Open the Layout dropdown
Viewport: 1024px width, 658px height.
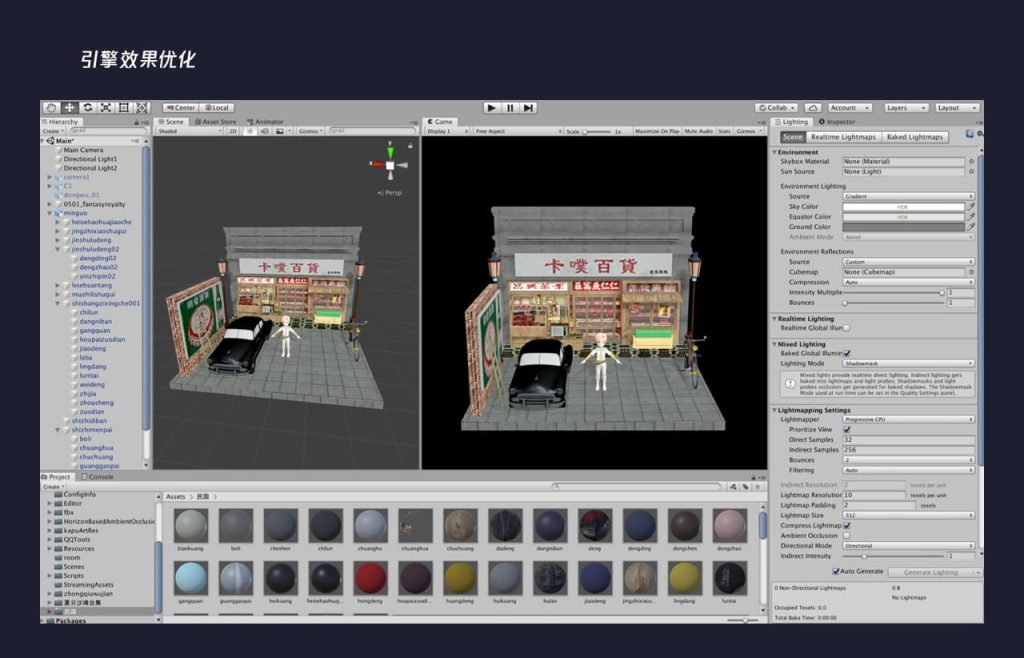point(957,108)
